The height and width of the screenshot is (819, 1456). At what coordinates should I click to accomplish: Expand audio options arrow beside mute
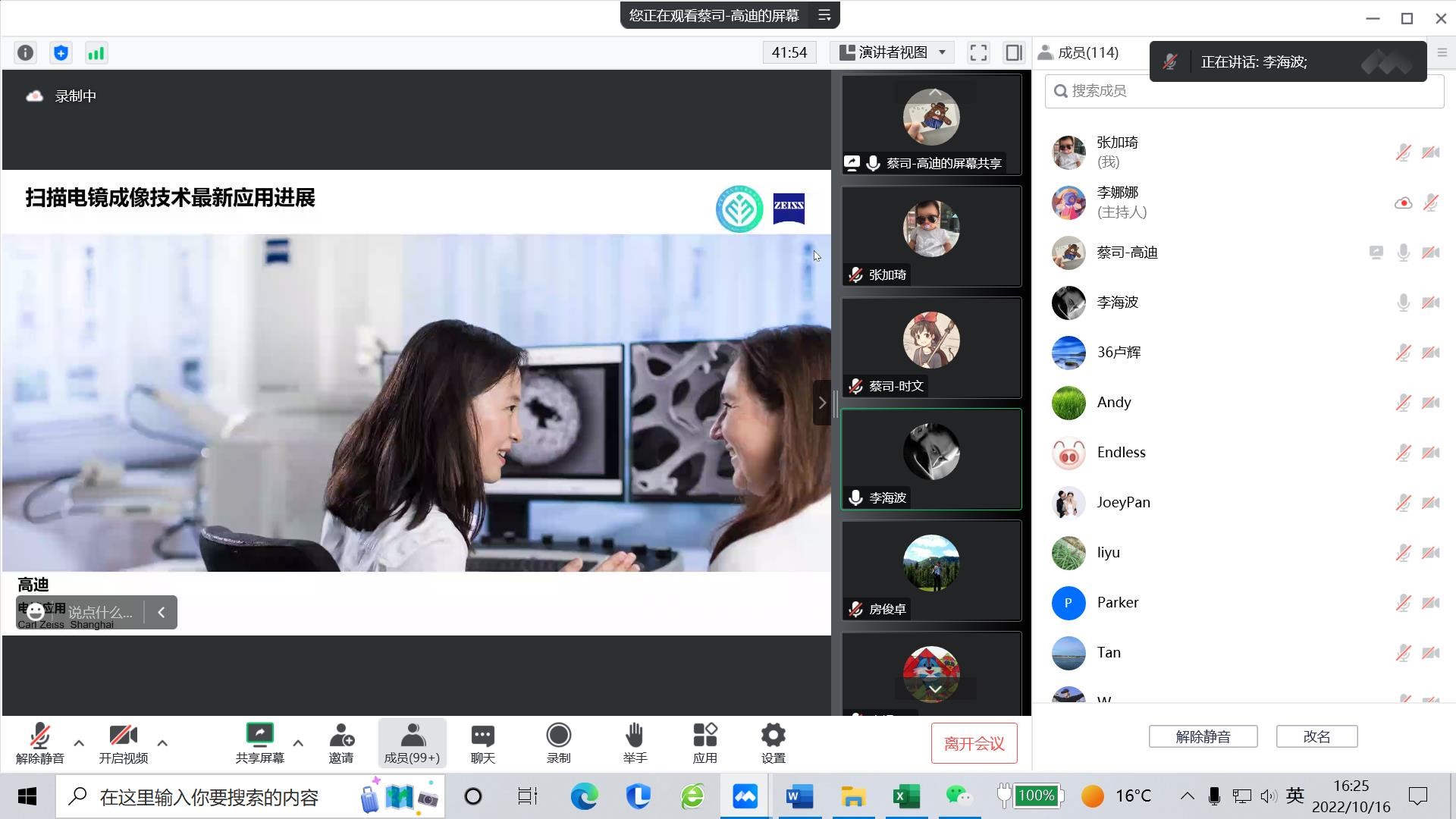79,743
